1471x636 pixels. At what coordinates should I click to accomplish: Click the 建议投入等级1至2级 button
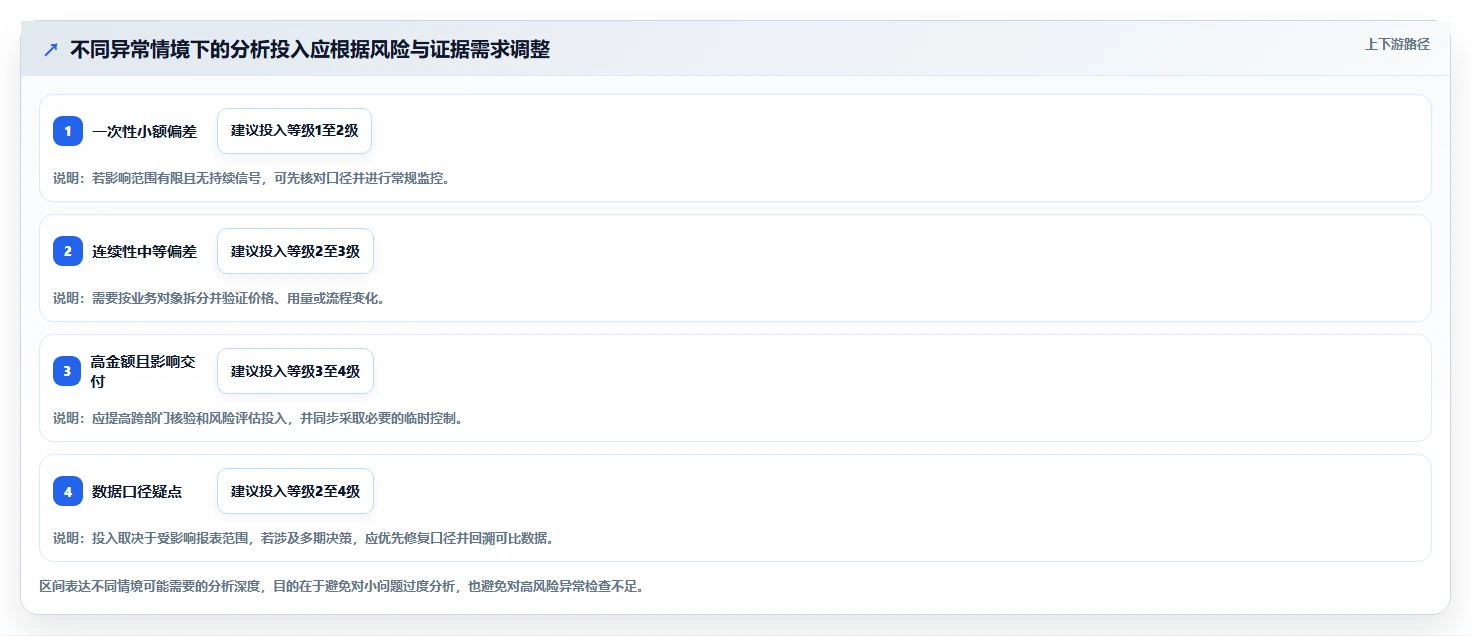click(295, 131)
